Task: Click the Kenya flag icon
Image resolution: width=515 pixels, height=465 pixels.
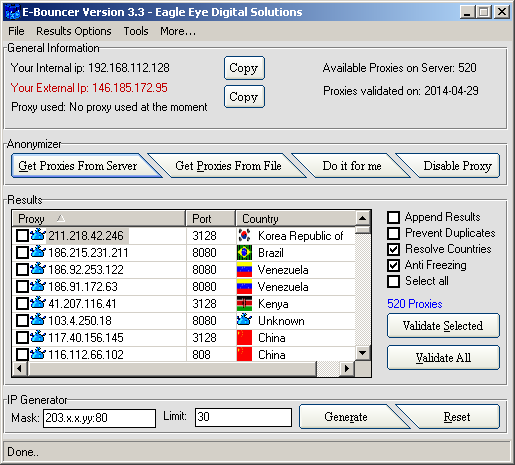Action: [244, 304]
